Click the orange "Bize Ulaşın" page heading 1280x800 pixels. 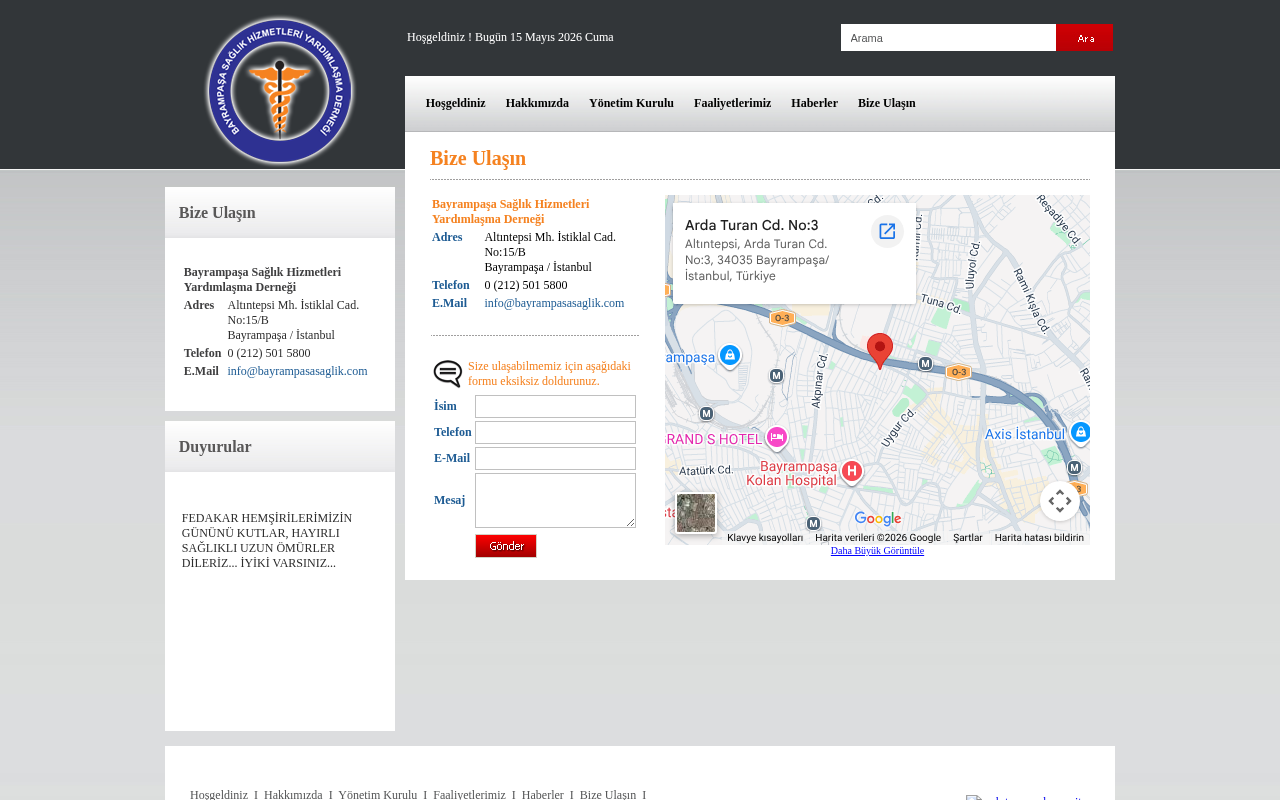click(478, 158)
